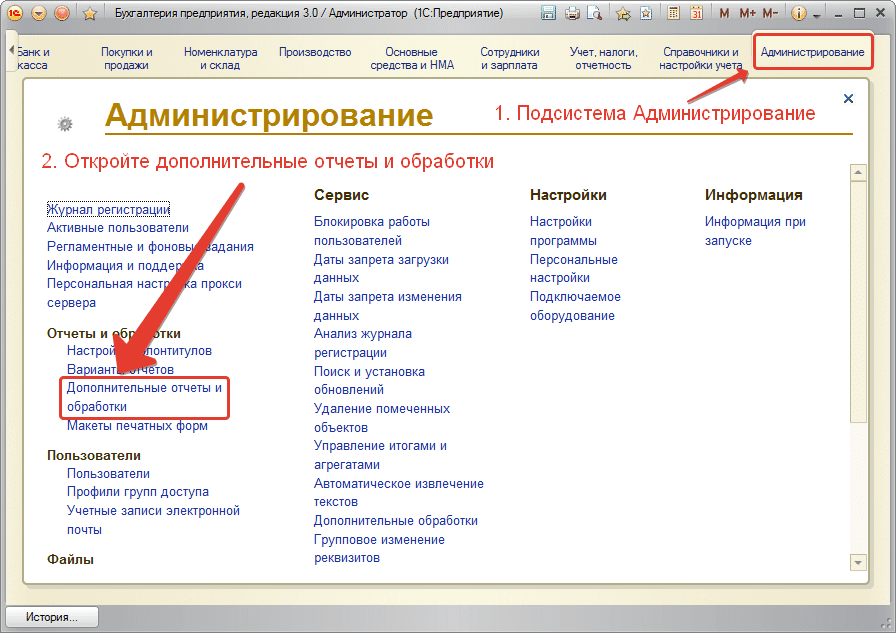This screenshot has width=896, height=633.
Task: Select the Администрирование section tab
Action: tap(813, 52)
